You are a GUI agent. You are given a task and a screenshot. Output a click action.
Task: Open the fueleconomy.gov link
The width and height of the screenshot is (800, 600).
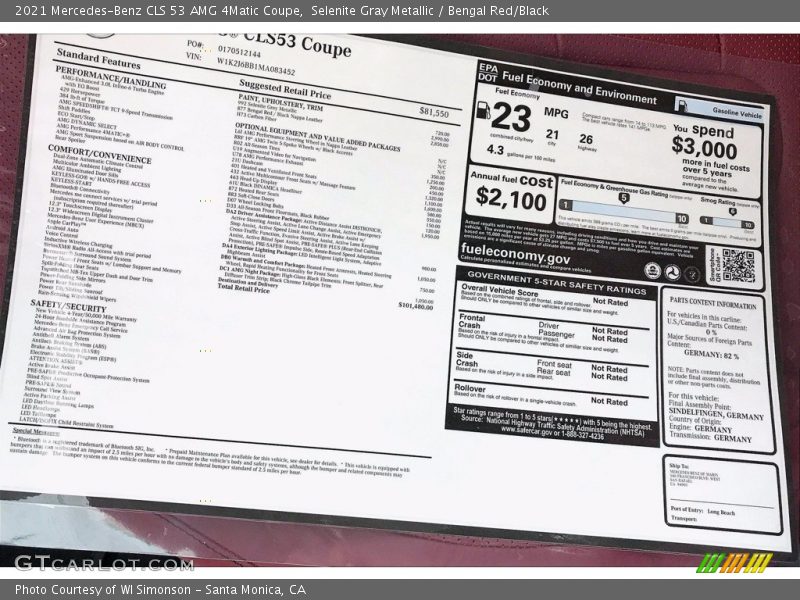515,254
